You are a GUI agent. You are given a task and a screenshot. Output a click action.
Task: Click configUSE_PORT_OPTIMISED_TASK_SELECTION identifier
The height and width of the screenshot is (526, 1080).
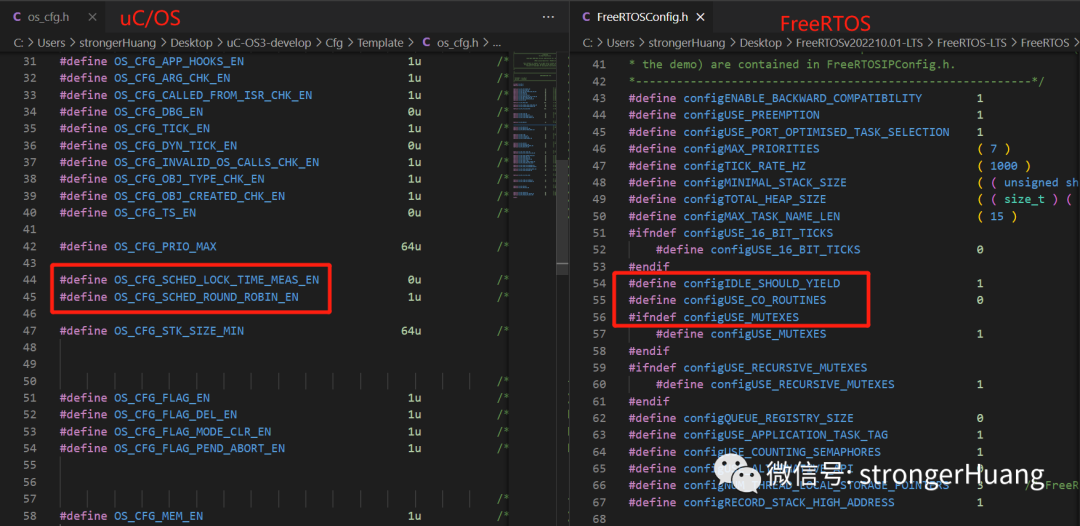coord(816,132)
